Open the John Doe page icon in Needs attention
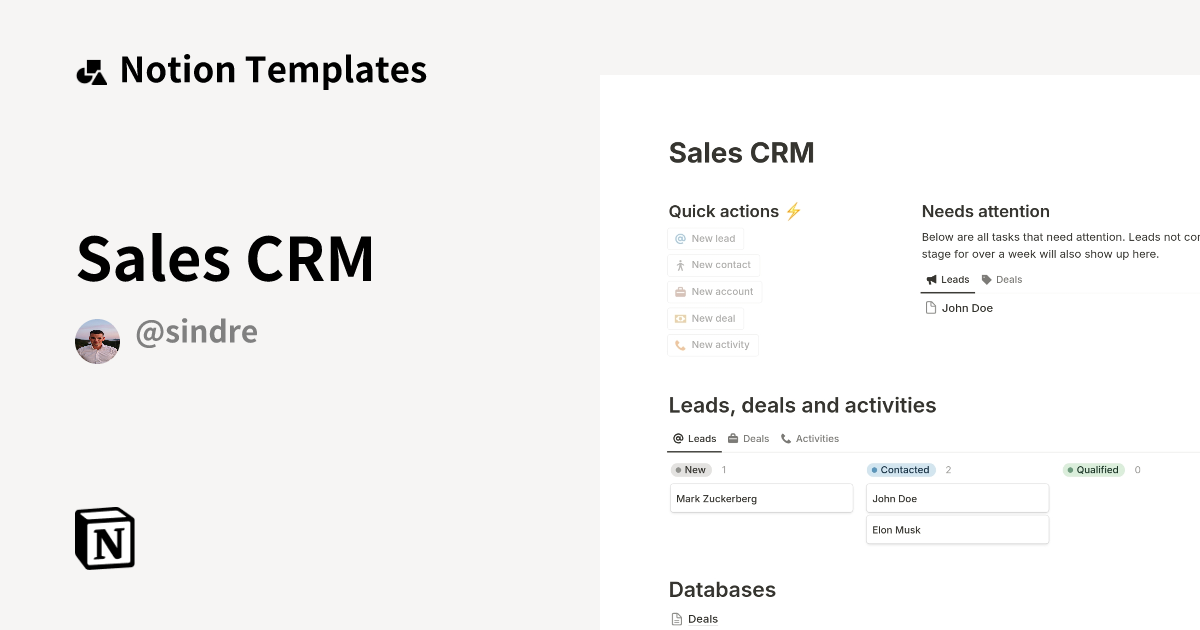 pos(931,308)
